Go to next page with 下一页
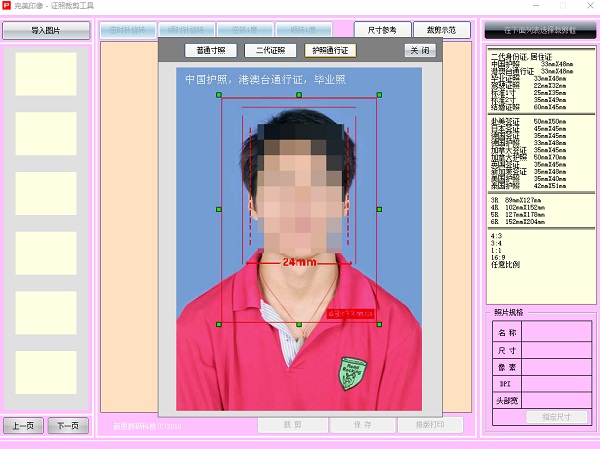The height and width of the screenshot is (449, 600). 68,426
